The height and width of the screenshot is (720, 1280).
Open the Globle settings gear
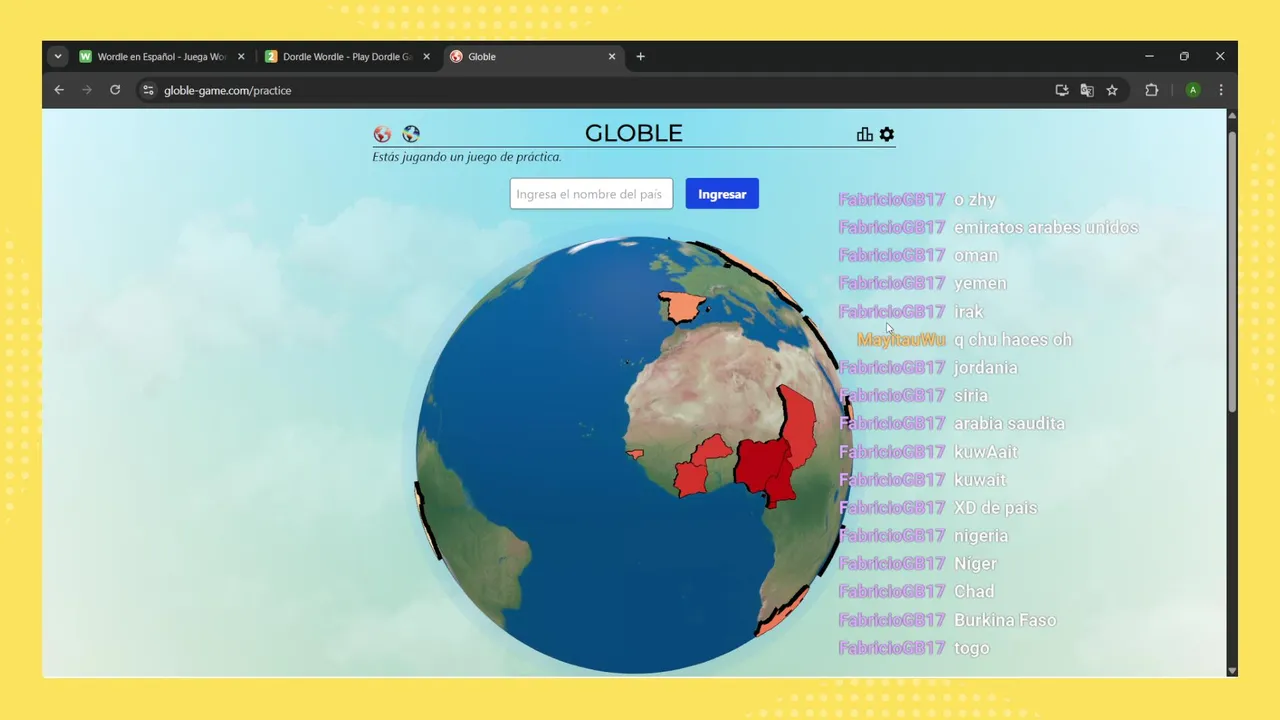point(887,134)
